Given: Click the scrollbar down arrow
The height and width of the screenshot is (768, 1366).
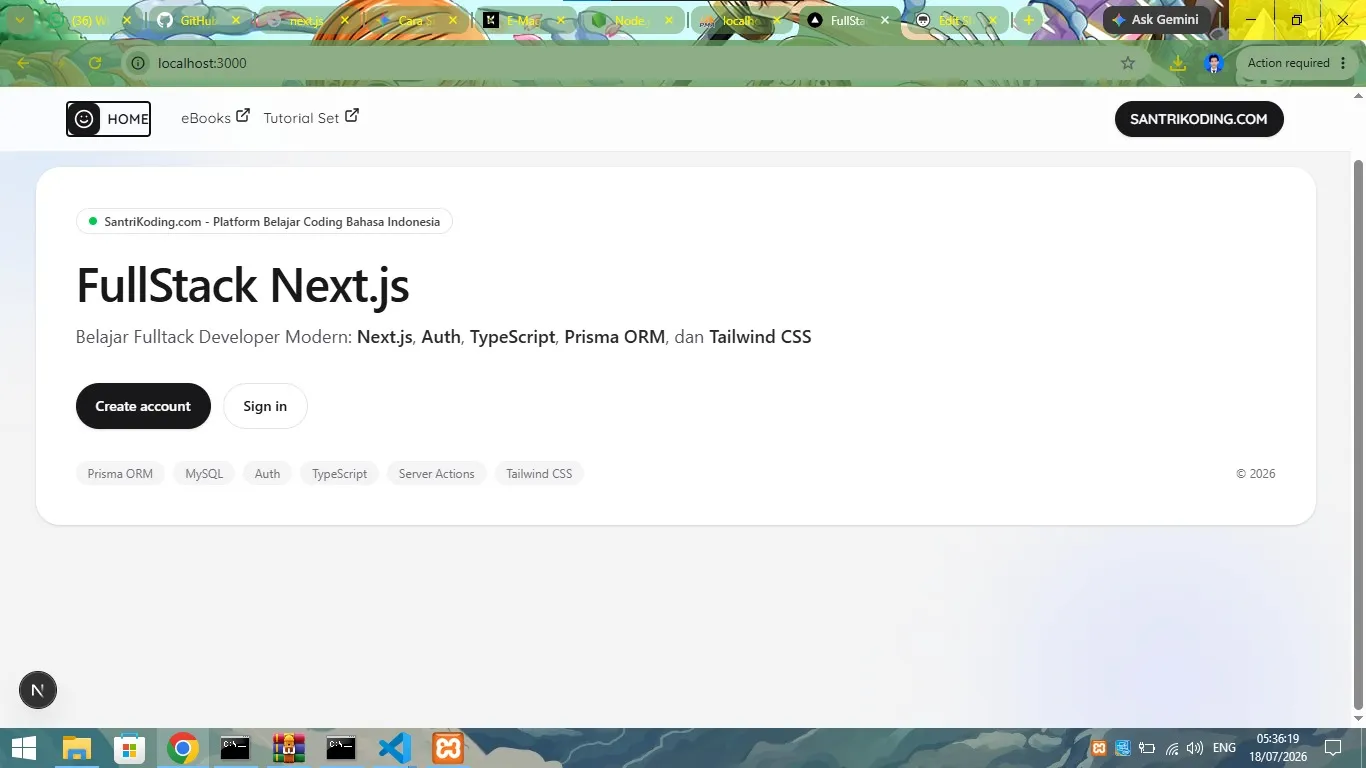Looking at the screenshot, I should (x=1358, y=718).
